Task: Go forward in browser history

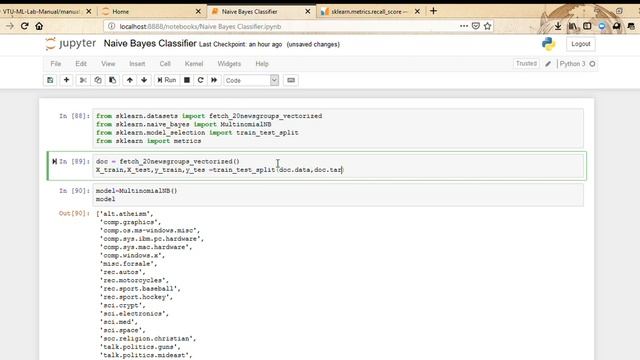Action: pos(10,26)
